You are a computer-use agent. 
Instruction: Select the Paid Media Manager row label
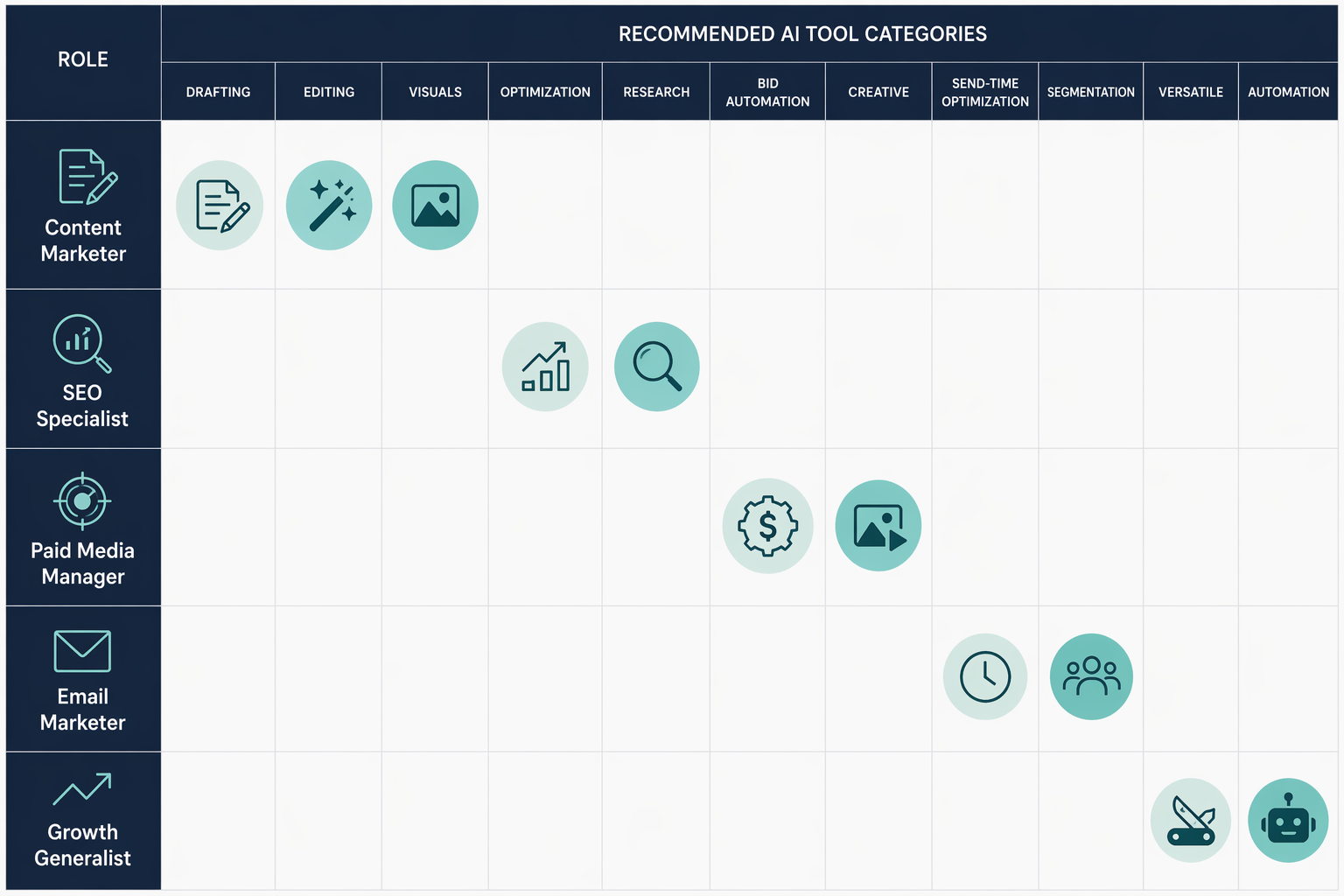[x=82, y=563]
